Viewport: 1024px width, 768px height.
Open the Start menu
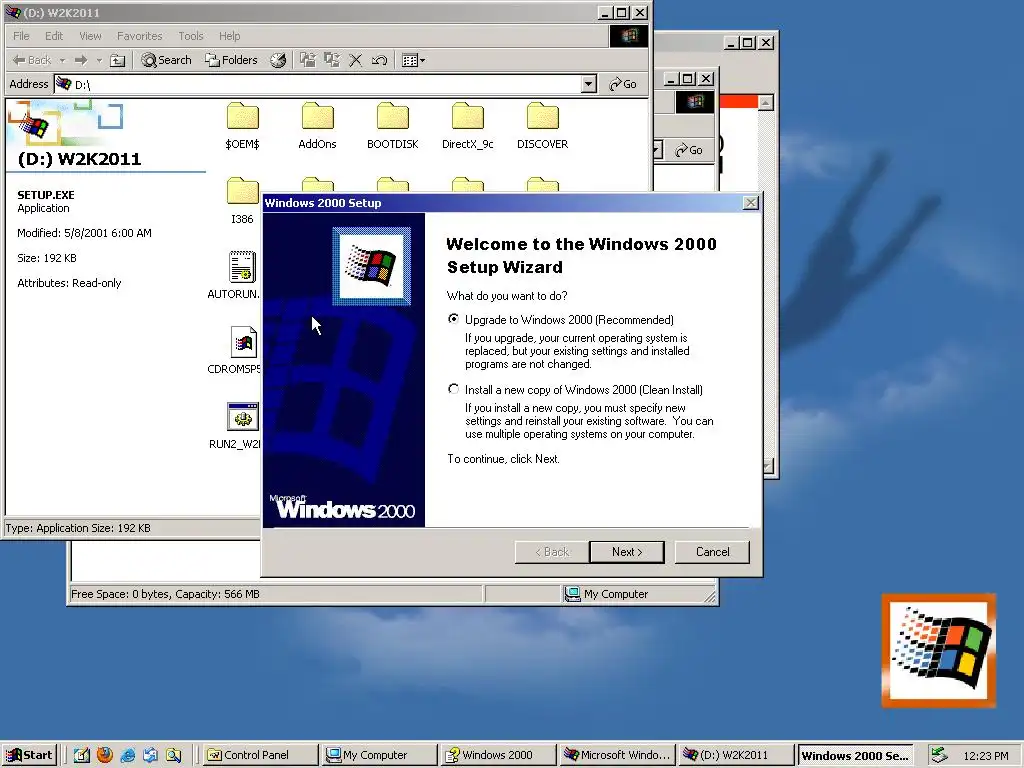(29, 755)
